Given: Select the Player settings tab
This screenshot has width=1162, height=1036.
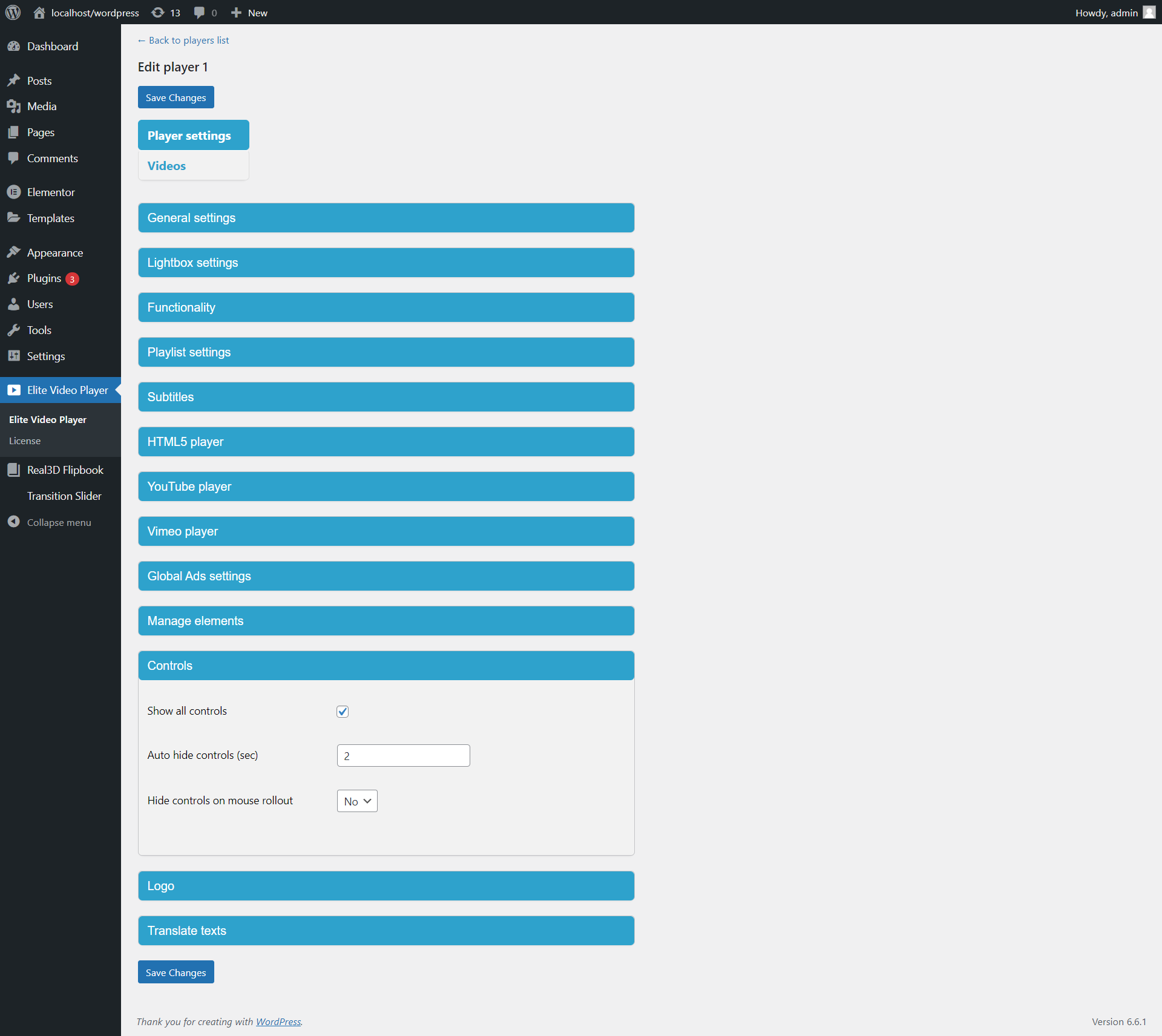Looking at the screenshot, I should (x=189, y=136).
